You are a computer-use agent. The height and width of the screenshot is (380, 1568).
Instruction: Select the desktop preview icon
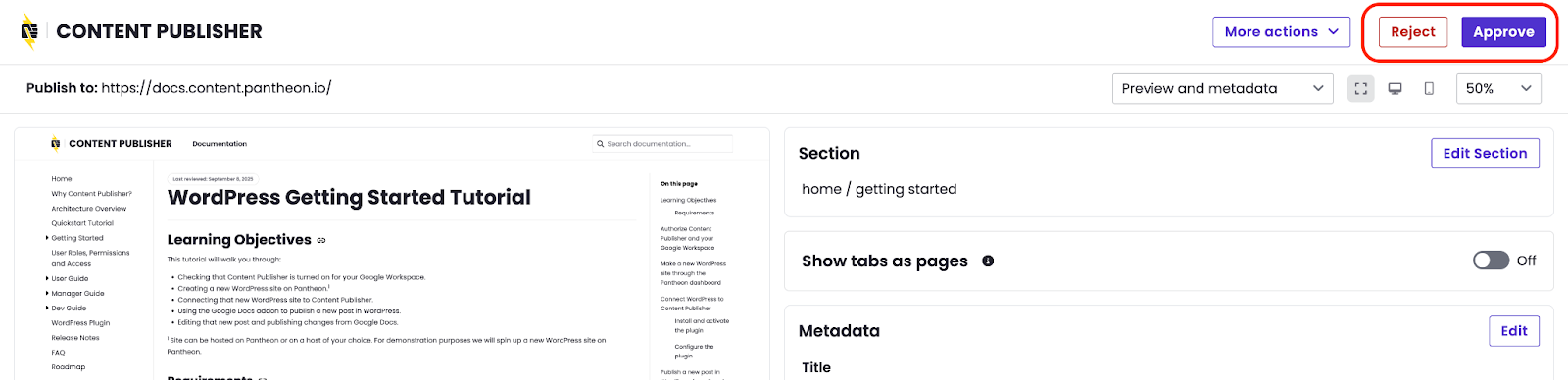[1395, 88]
